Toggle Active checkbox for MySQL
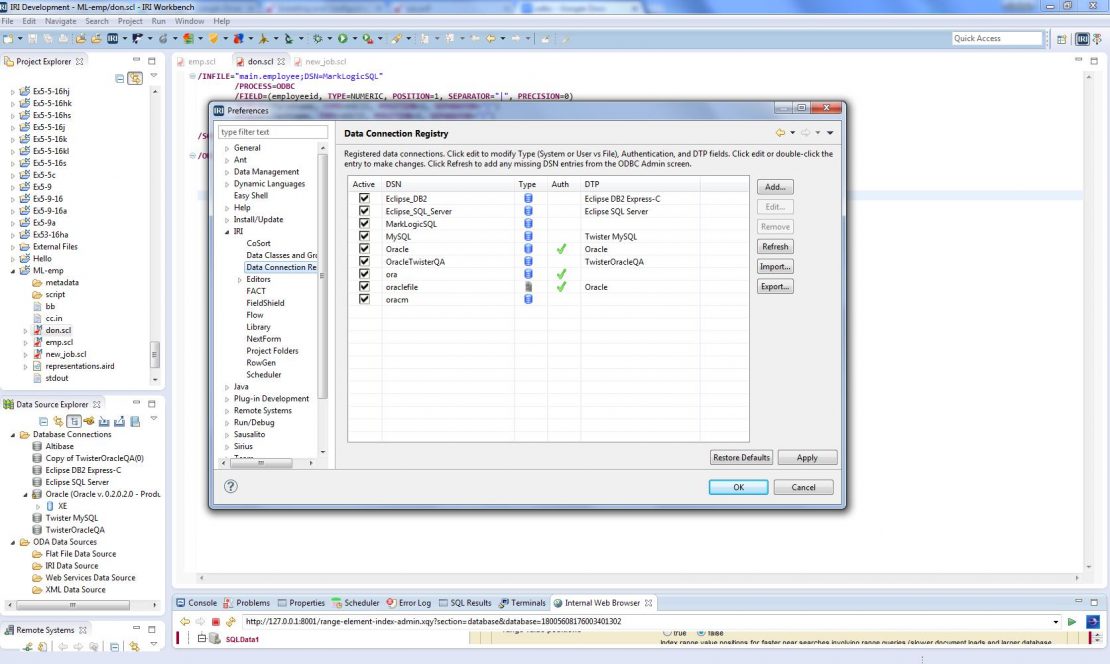The height and width of the screenshot is (664, 1110). 364,236
